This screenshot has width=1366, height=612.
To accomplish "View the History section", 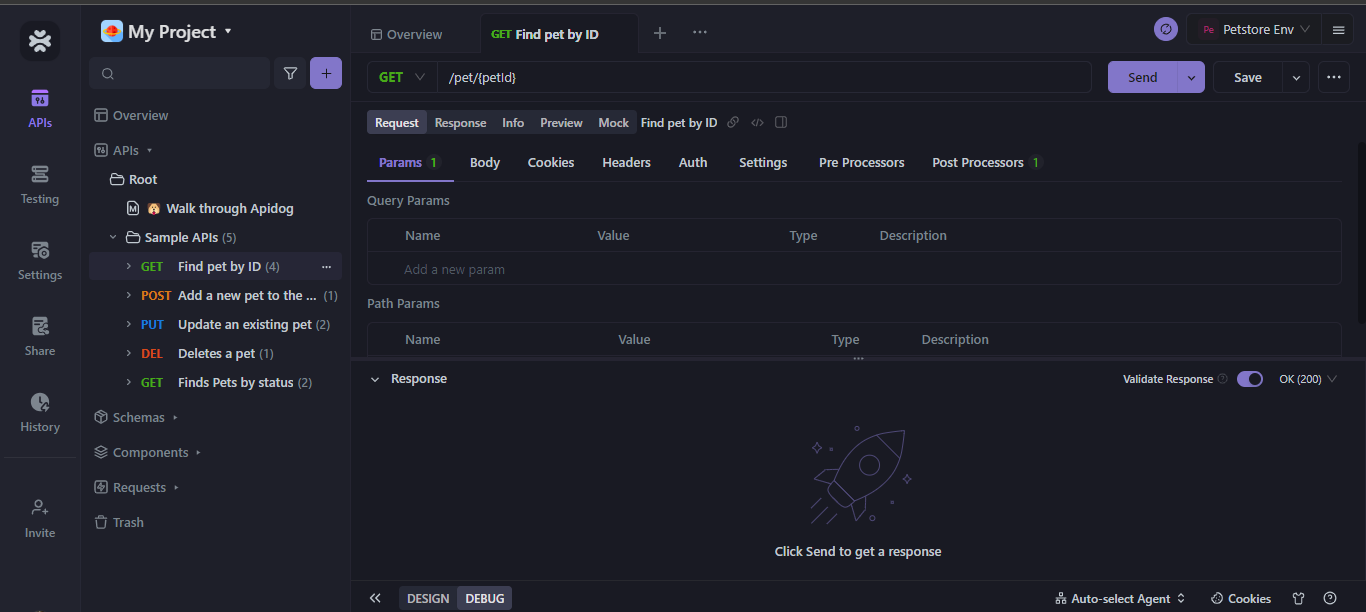I will 40,413.
